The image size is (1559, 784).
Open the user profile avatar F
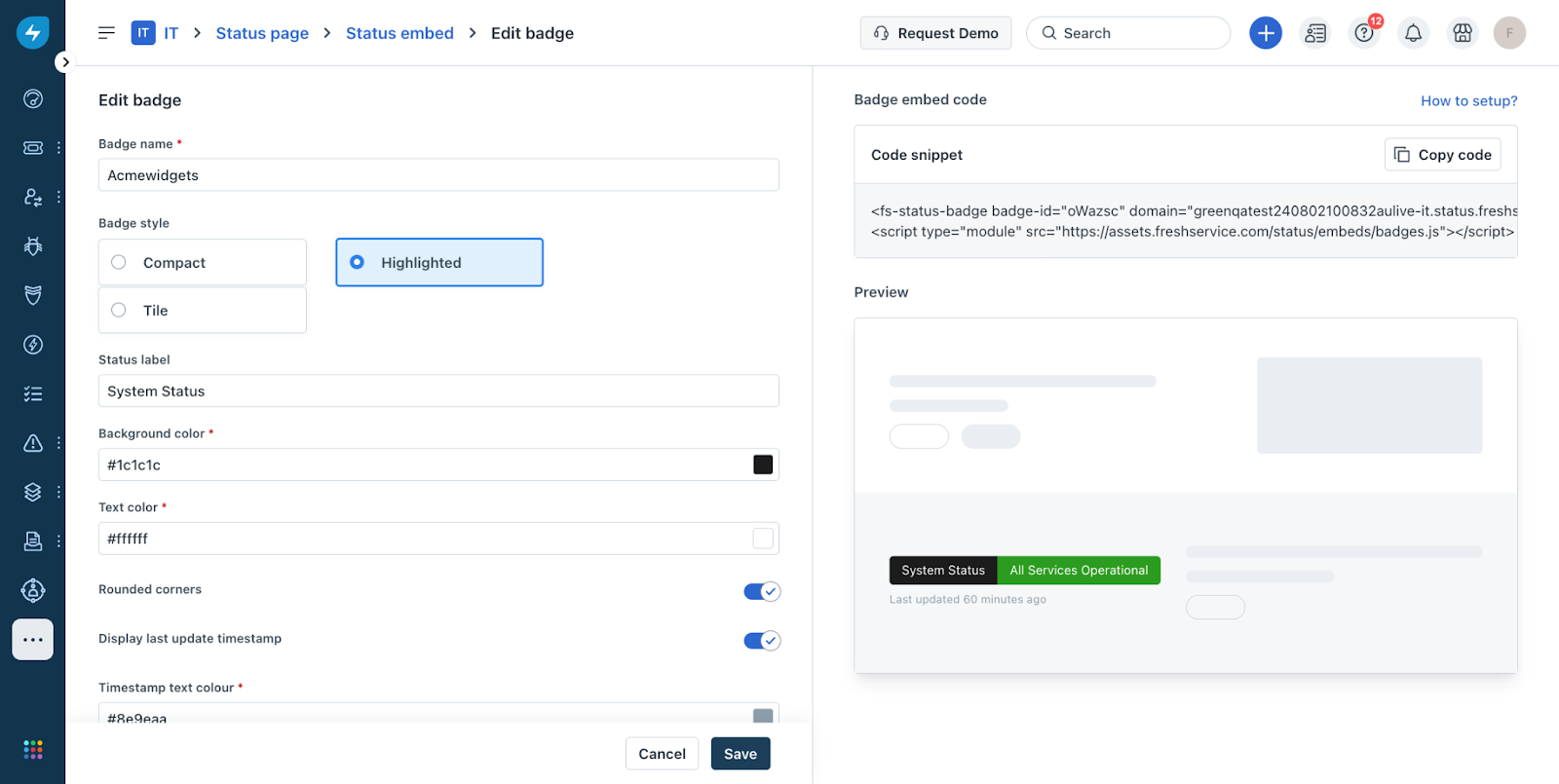coord(1509,33)
